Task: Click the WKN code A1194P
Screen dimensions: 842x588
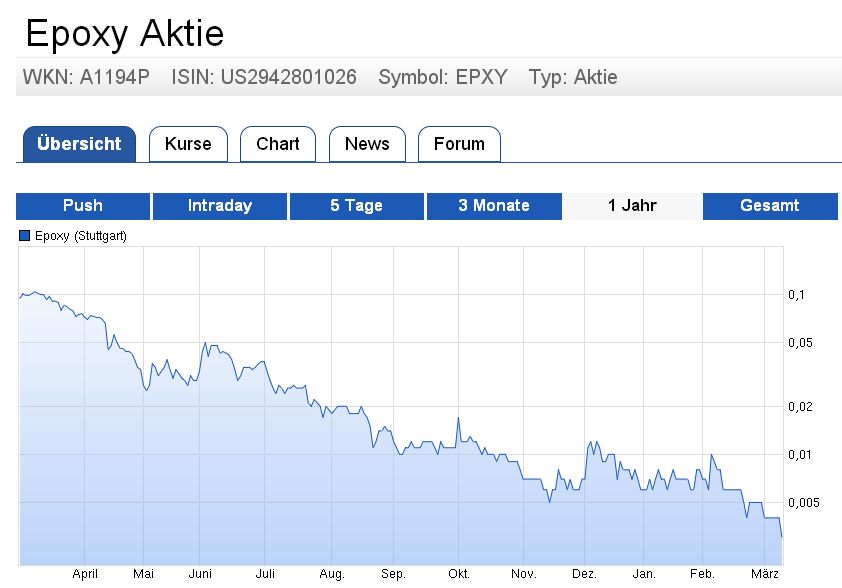Action: tap(114, 77)
